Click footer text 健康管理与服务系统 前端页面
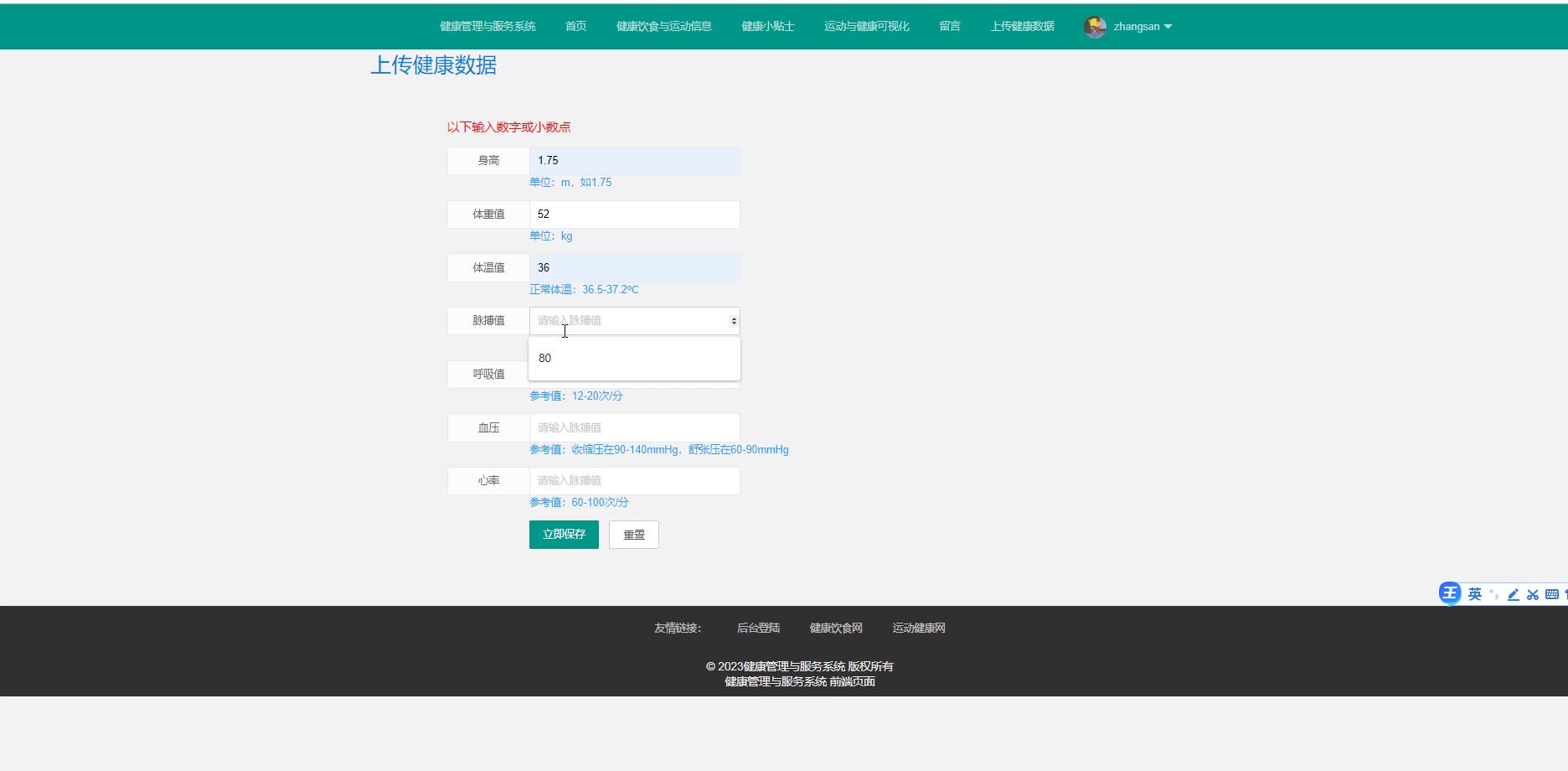This screenshot has height=771, width=1568. click(800, 681)
